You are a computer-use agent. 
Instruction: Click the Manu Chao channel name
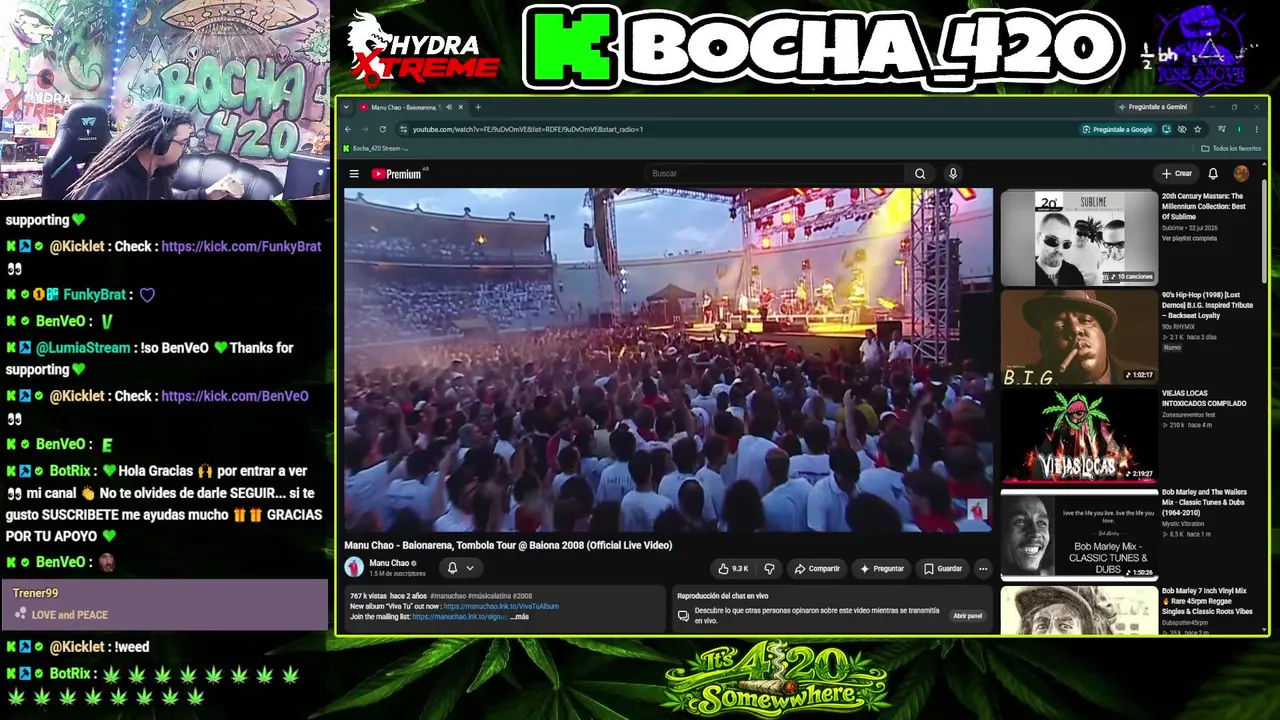[x=389, y=563]
